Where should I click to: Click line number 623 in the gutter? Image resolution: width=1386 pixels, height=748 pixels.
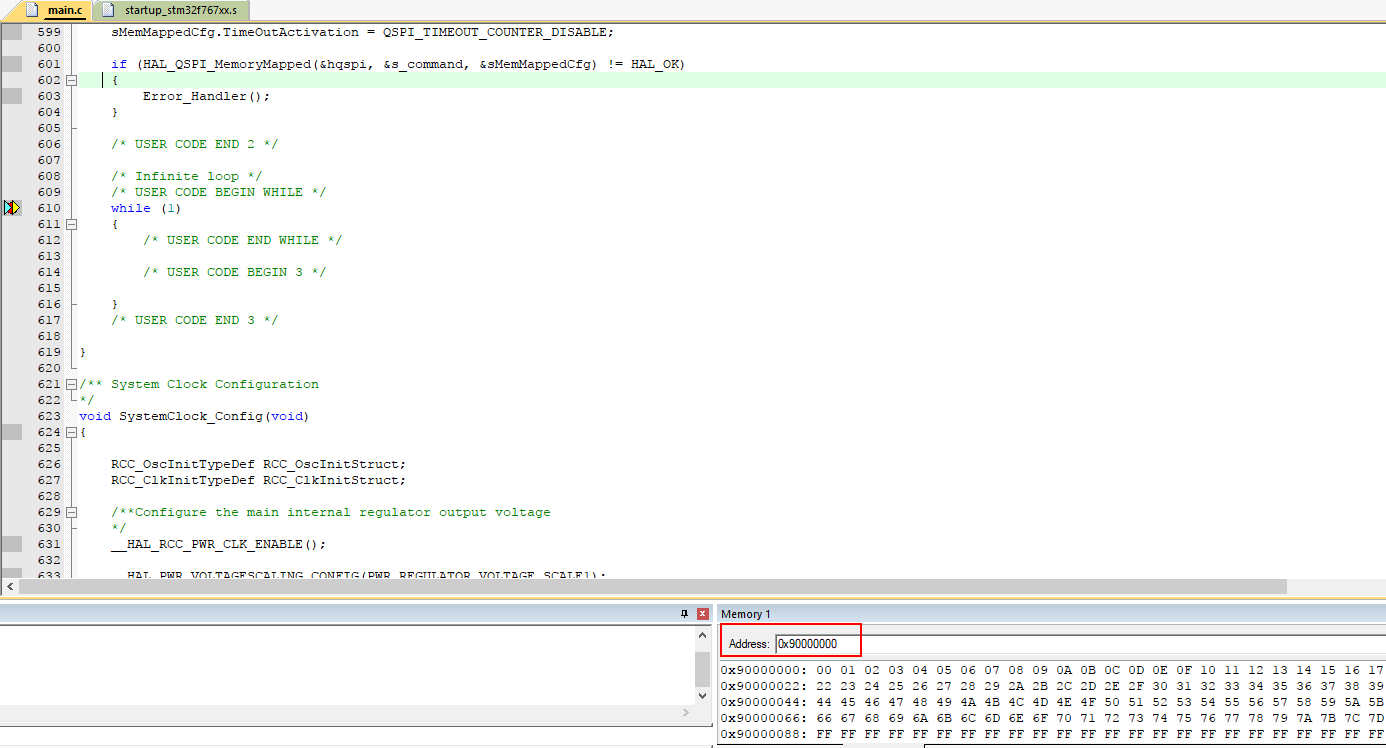click(49, 416)
